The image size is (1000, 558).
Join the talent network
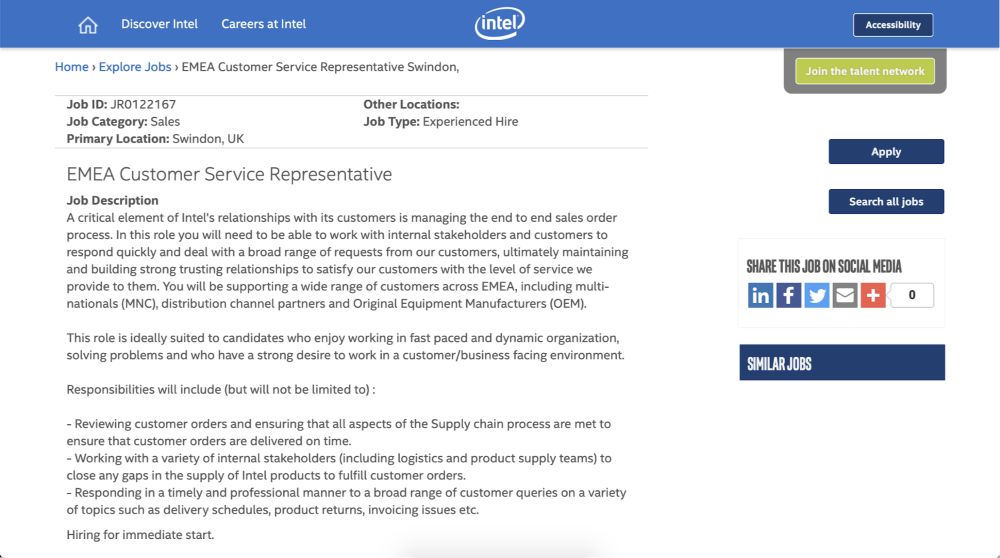pyautogui.click(x=865, y=71)
